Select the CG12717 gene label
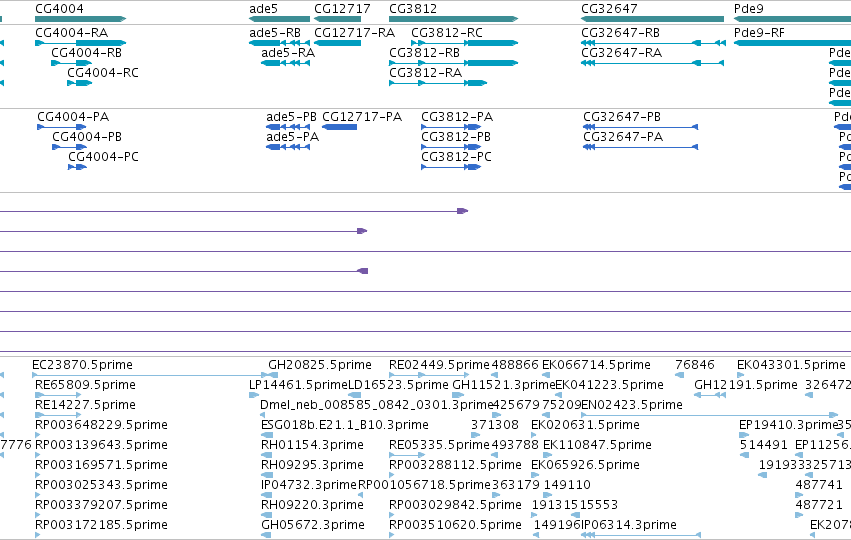This screenshot has width=851, height=540. click(x=342, y=9)
